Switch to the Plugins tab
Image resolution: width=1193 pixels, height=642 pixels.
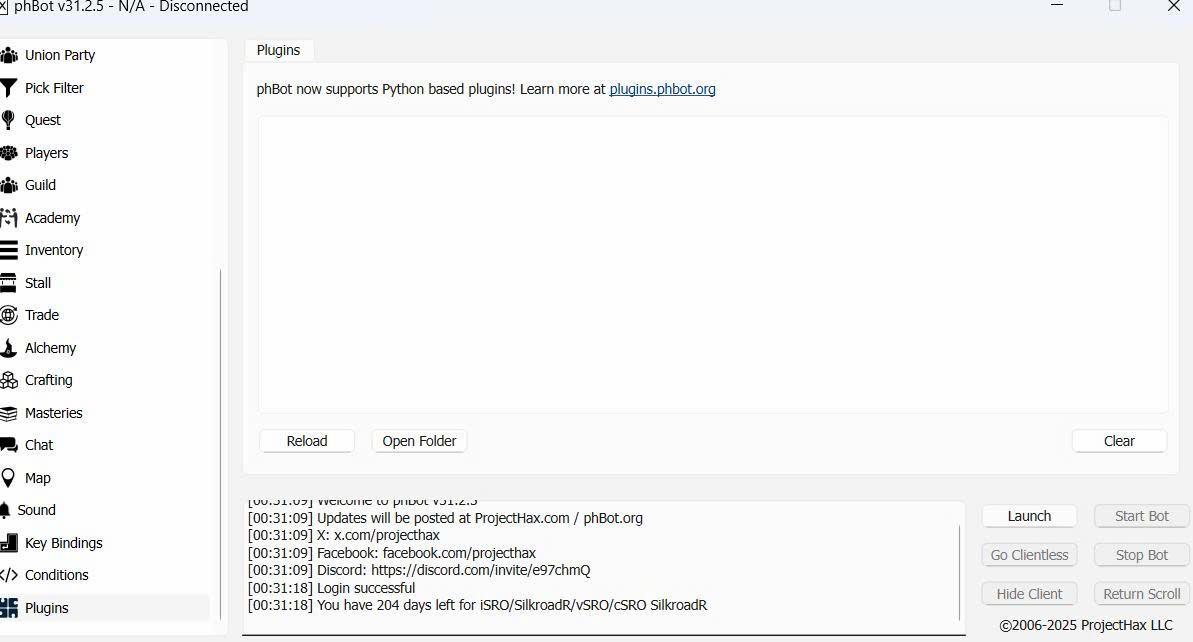278,50
